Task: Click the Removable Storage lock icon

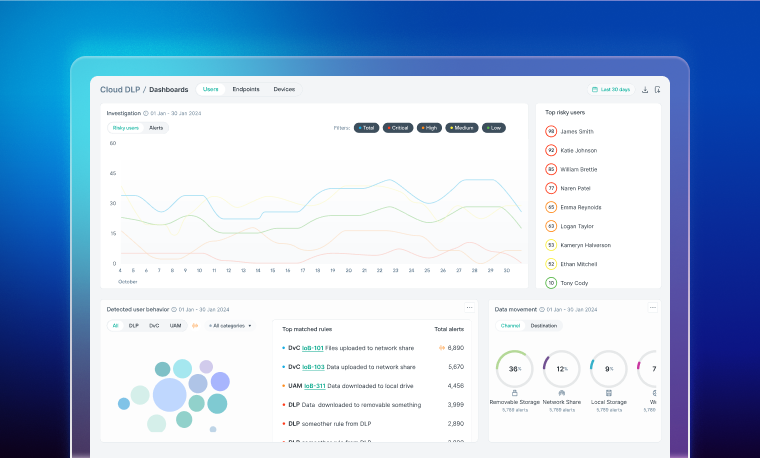Action: click(515, 393)
